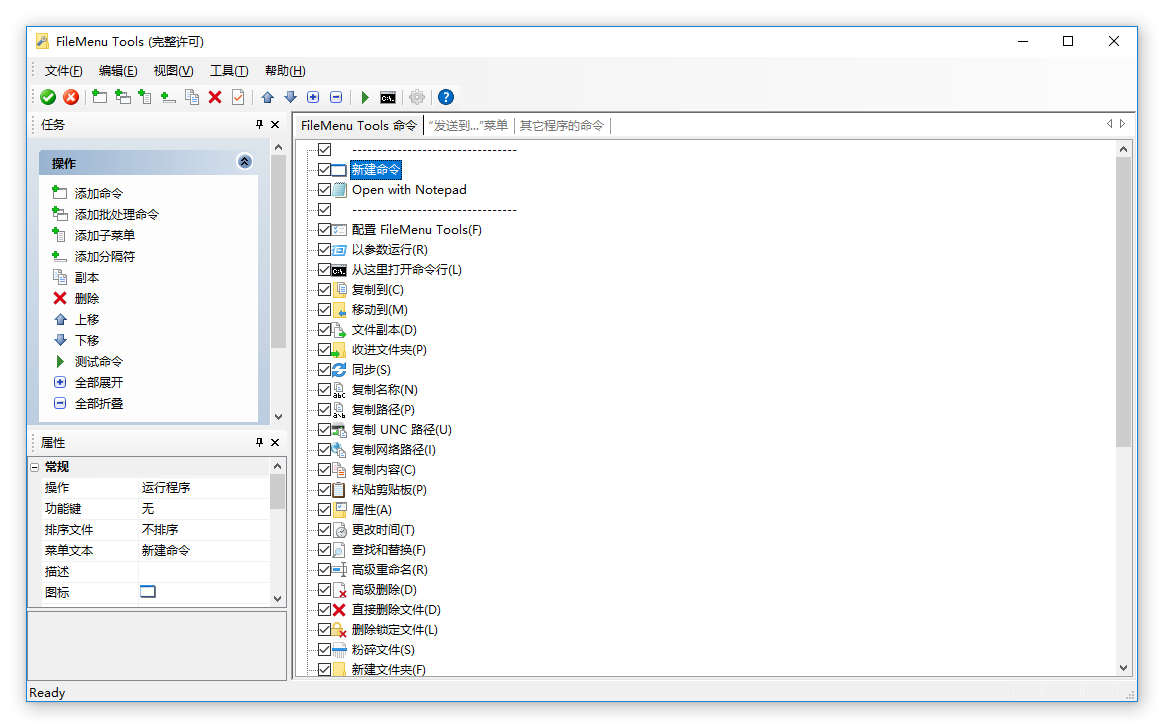Open the 工具(T) menu
The width and height of the screenshot is (1164, 728).
(x=229, y=70)
